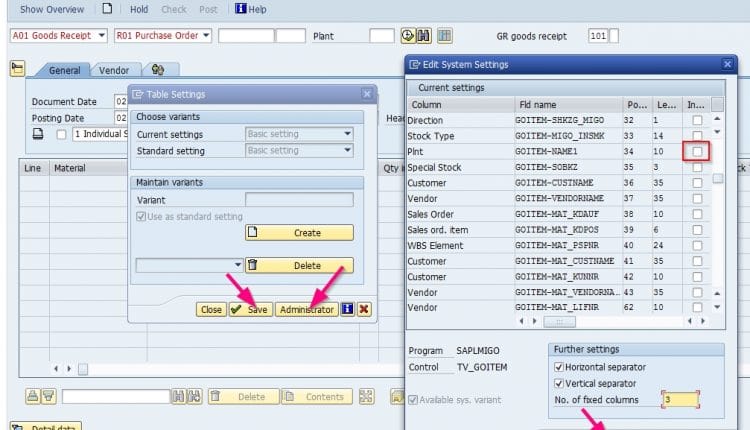The height and width of the screenshot is (430, 750).
Task: Click the Delete button in bottom toolbar
Action: coord(243,397)
